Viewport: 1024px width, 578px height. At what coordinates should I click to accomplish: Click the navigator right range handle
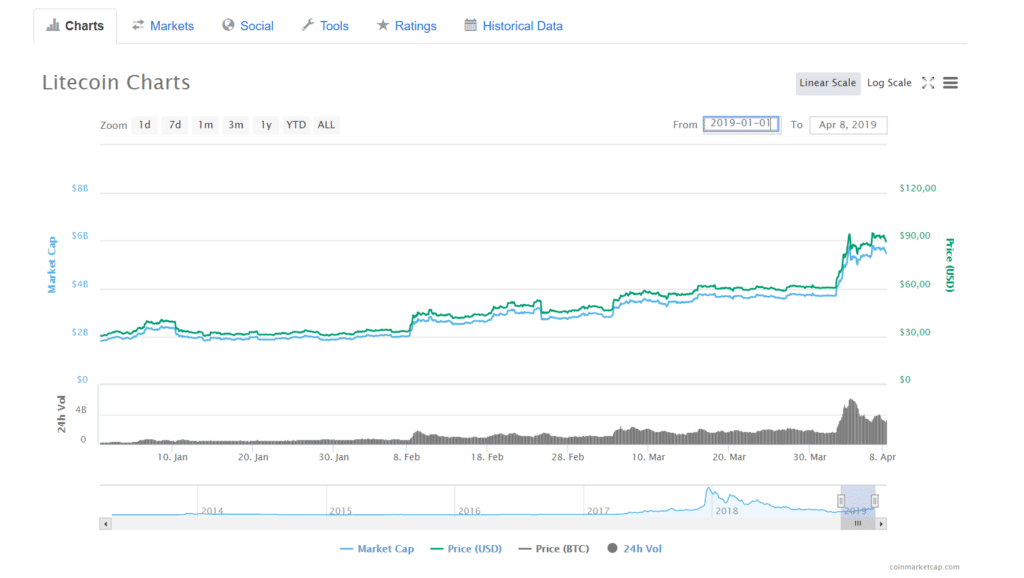874,500
